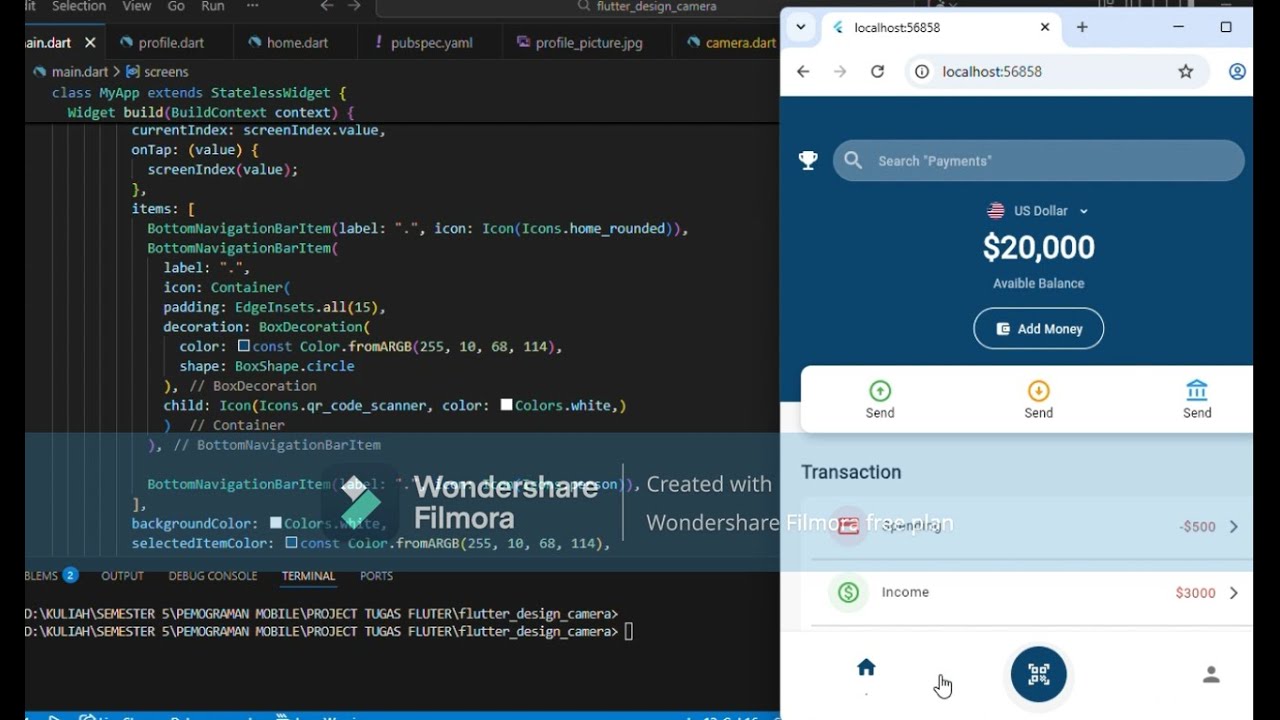Reload the localhost page in the browser

(x=877, y=71)
